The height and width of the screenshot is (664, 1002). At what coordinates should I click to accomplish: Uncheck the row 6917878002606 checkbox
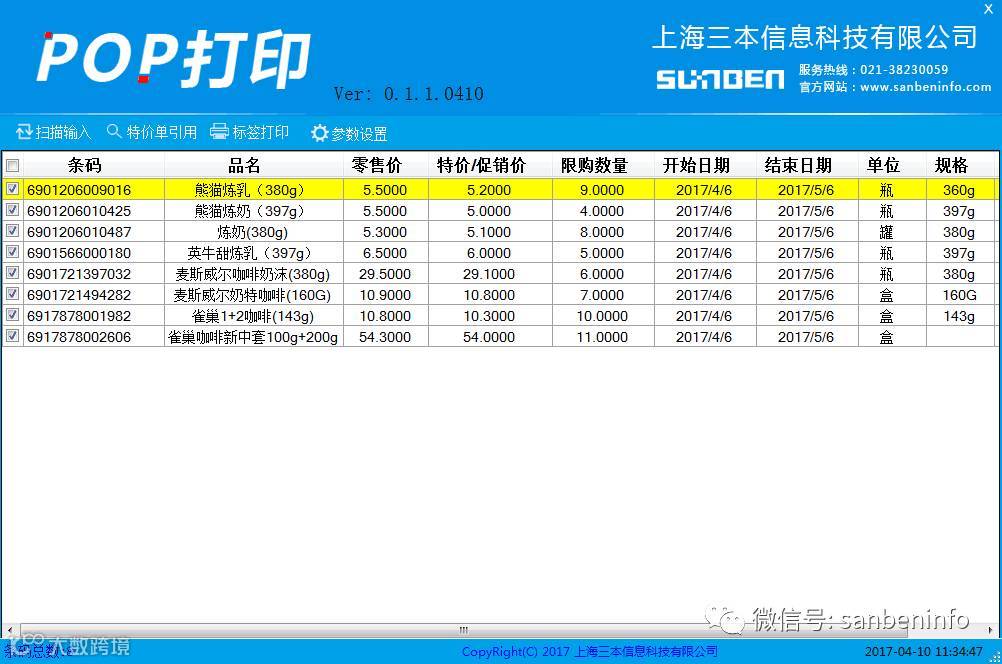(12, 336)
